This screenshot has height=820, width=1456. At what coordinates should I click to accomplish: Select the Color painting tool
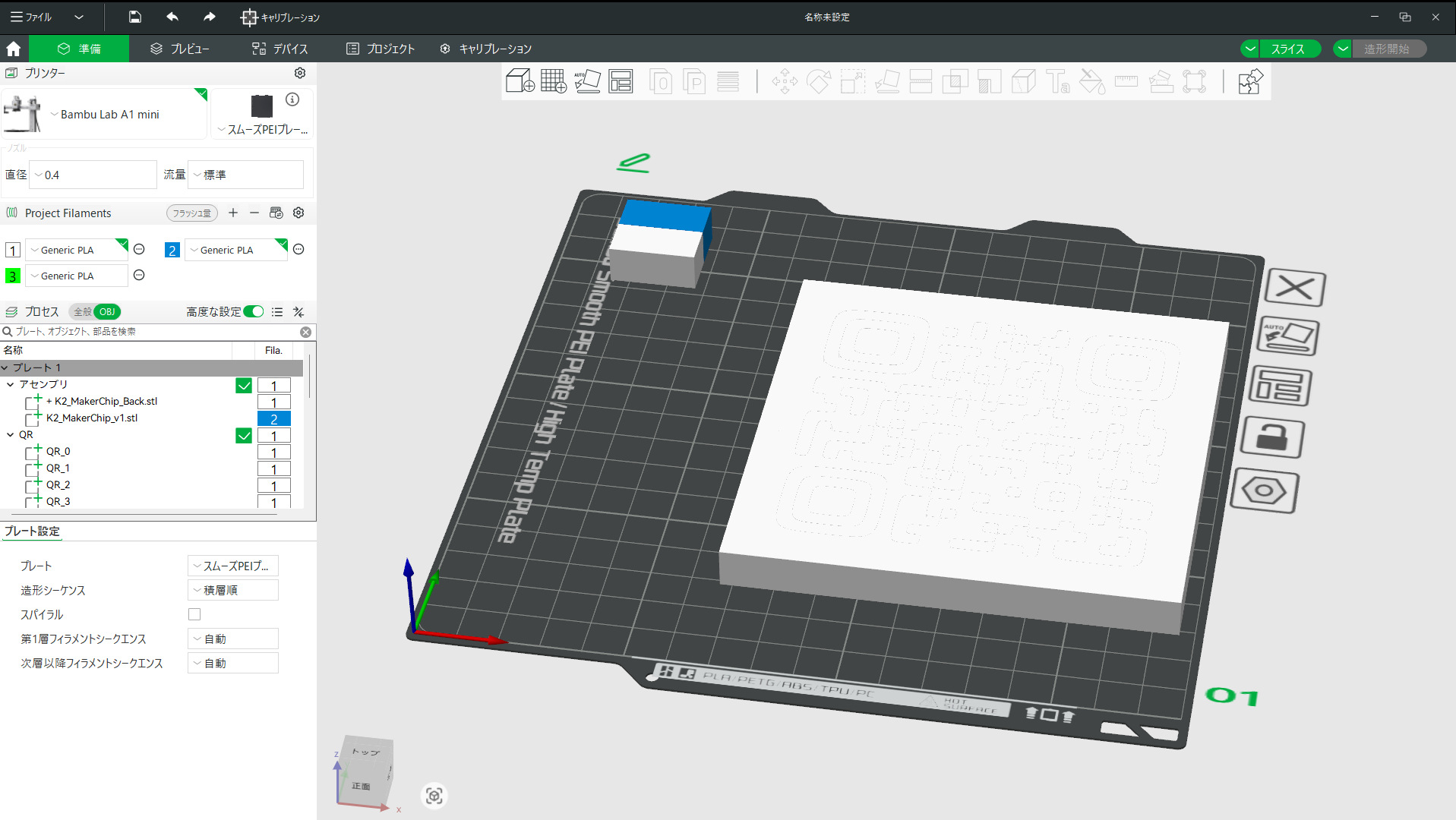coord(1092,81)
